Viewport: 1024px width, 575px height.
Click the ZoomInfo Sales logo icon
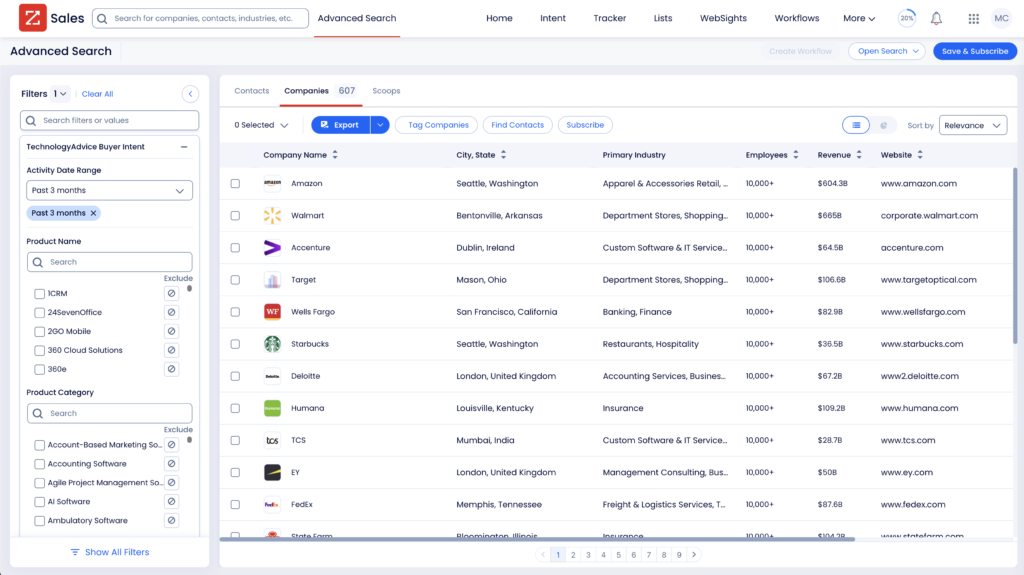click(x=33, y=18)
